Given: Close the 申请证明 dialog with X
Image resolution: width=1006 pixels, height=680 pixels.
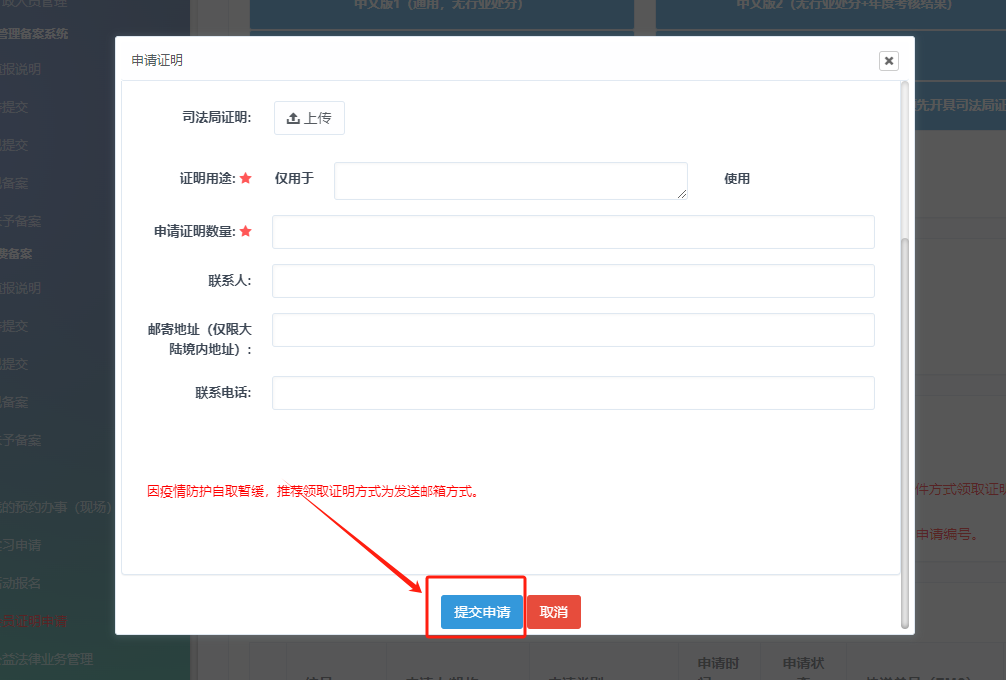Looking at the screenshot, I should coord(888,61).
